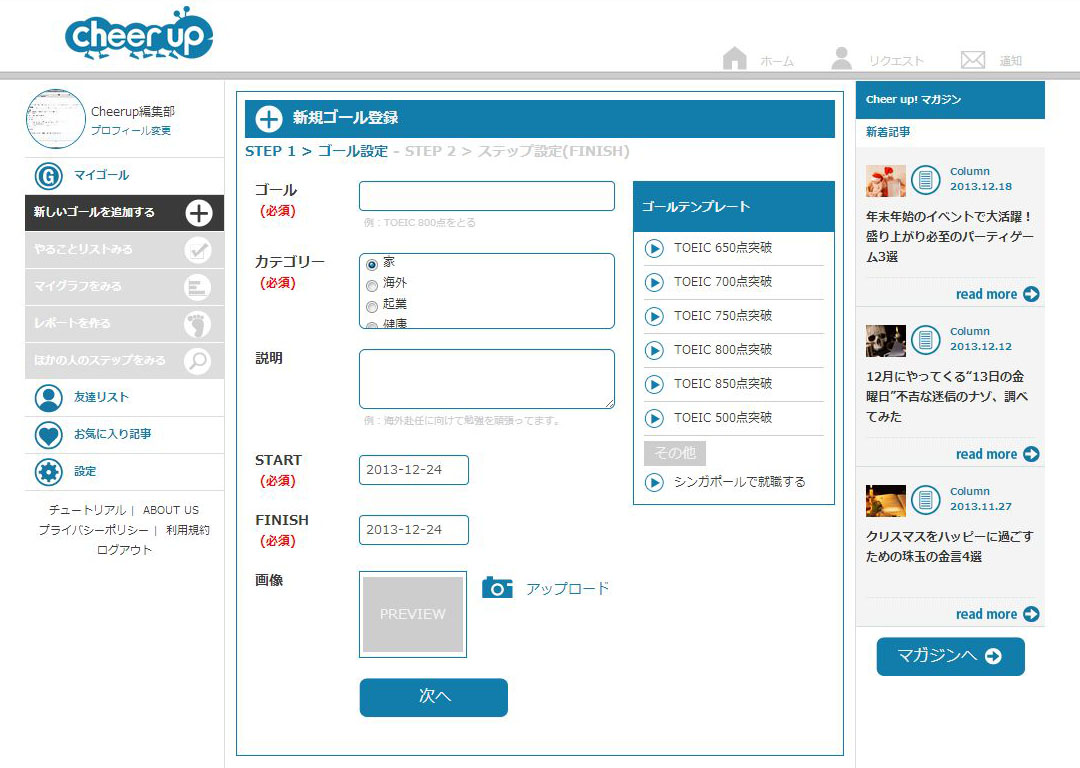
Task: Select the 起業 category radio button
Action: pyautogui.click(x=372, y=306)
